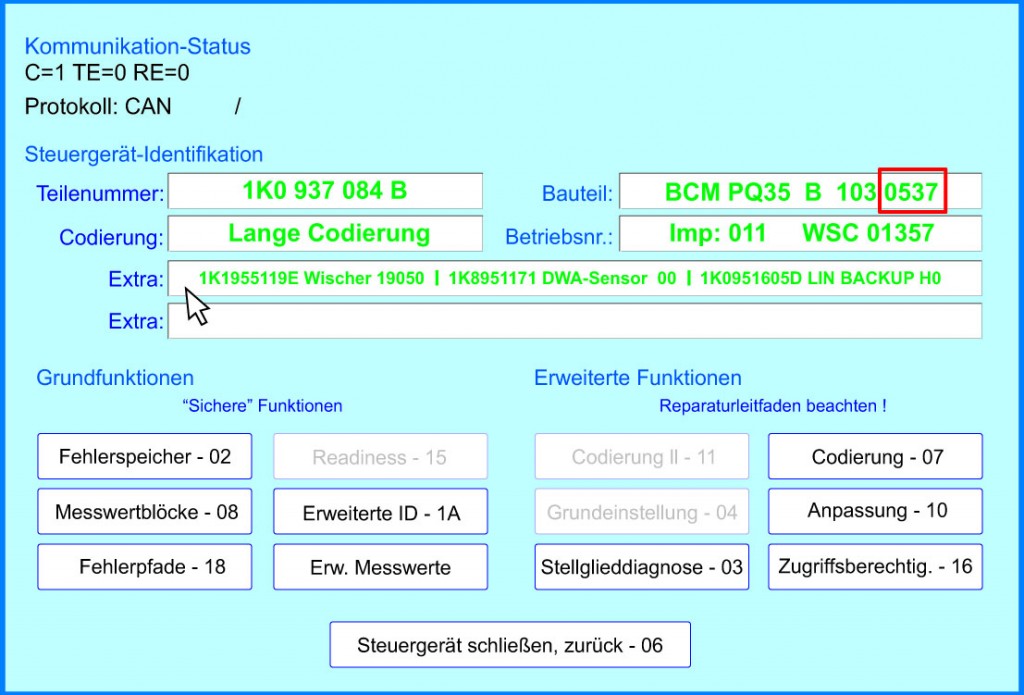Open Erweiterte ID - 1A

380,513
